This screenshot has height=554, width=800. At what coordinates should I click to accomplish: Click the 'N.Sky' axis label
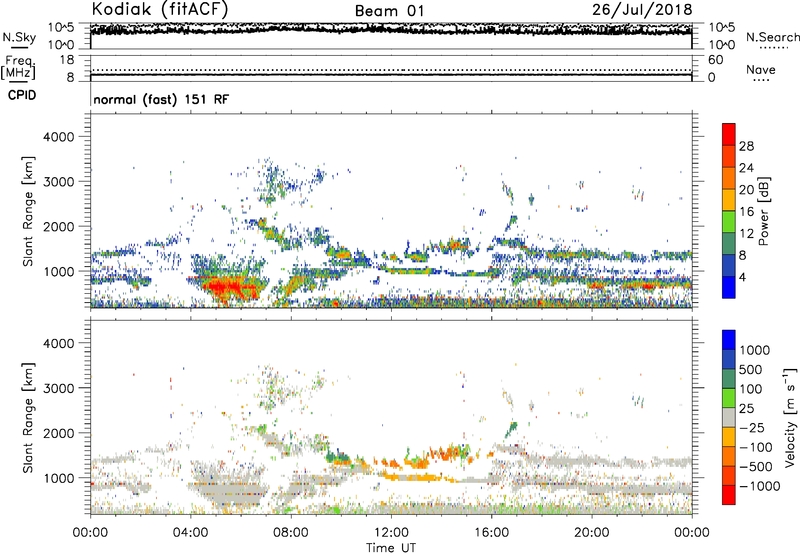click(x=19, y=37)
